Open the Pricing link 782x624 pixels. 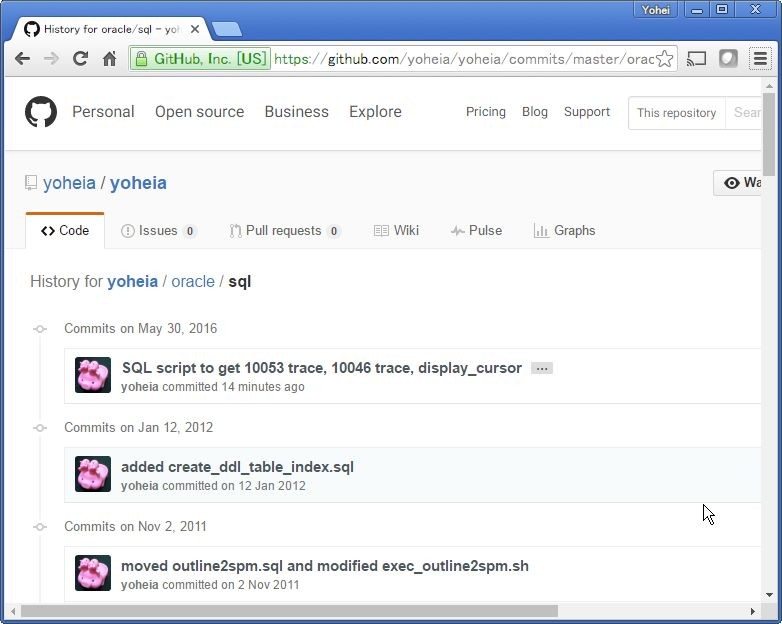pos(486,112)
